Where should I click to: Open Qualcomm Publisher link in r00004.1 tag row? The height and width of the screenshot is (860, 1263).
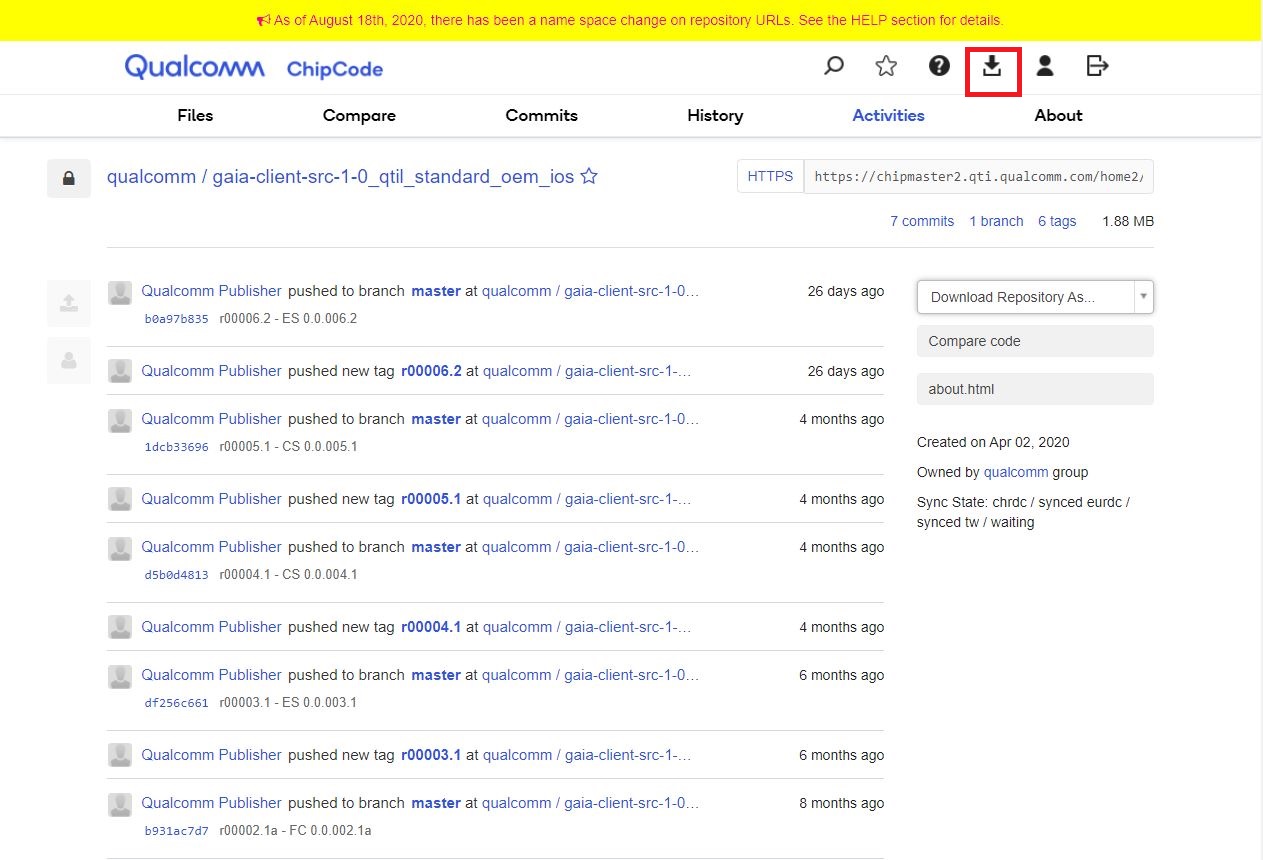[x=212, y=627]
